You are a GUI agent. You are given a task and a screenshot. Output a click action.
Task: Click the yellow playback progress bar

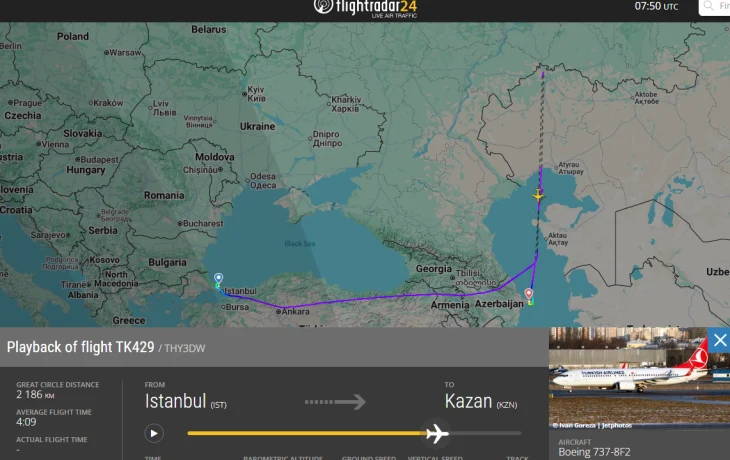[x=306, y=433]
